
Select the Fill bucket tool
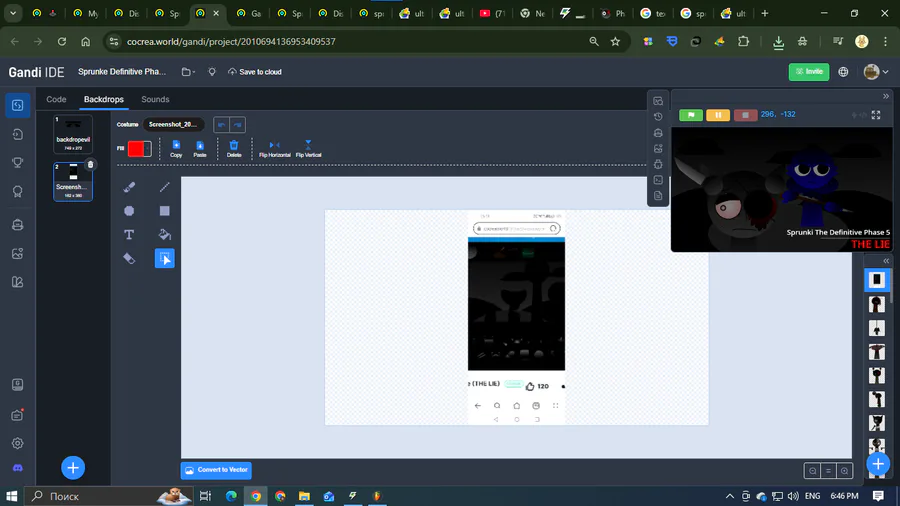pos(165,235)
